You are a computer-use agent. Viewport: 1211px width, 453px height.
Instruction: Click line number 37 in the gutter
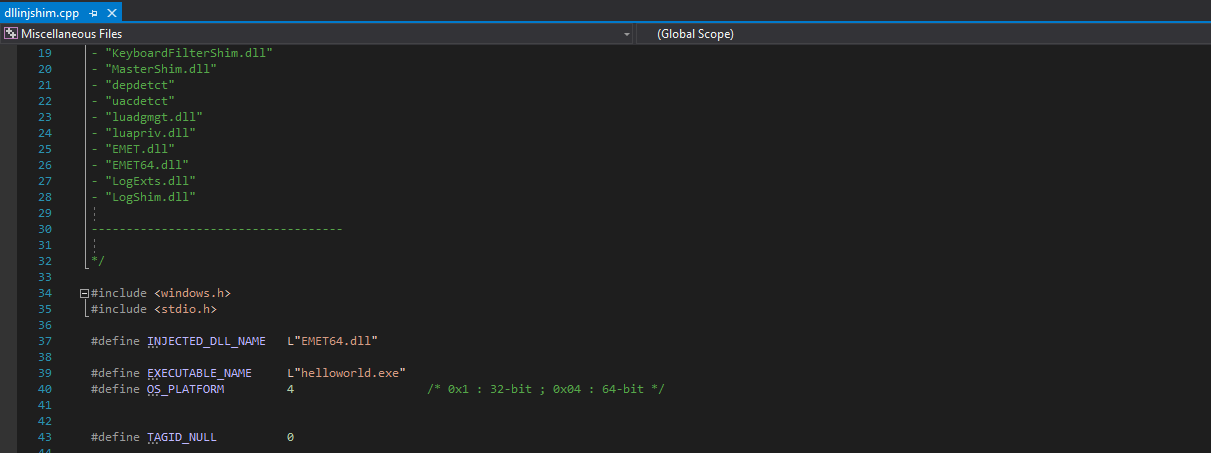pyautogui.click(x=44, y=341)
